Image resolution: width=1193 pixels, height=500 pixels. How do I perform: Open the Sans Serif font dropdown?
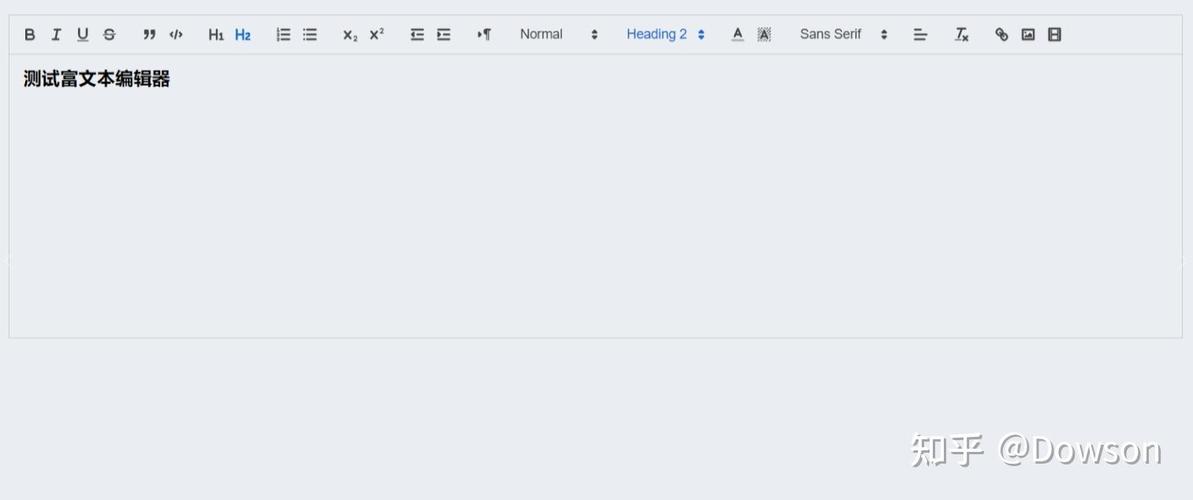pyautogui.click(x=843, y=34)
